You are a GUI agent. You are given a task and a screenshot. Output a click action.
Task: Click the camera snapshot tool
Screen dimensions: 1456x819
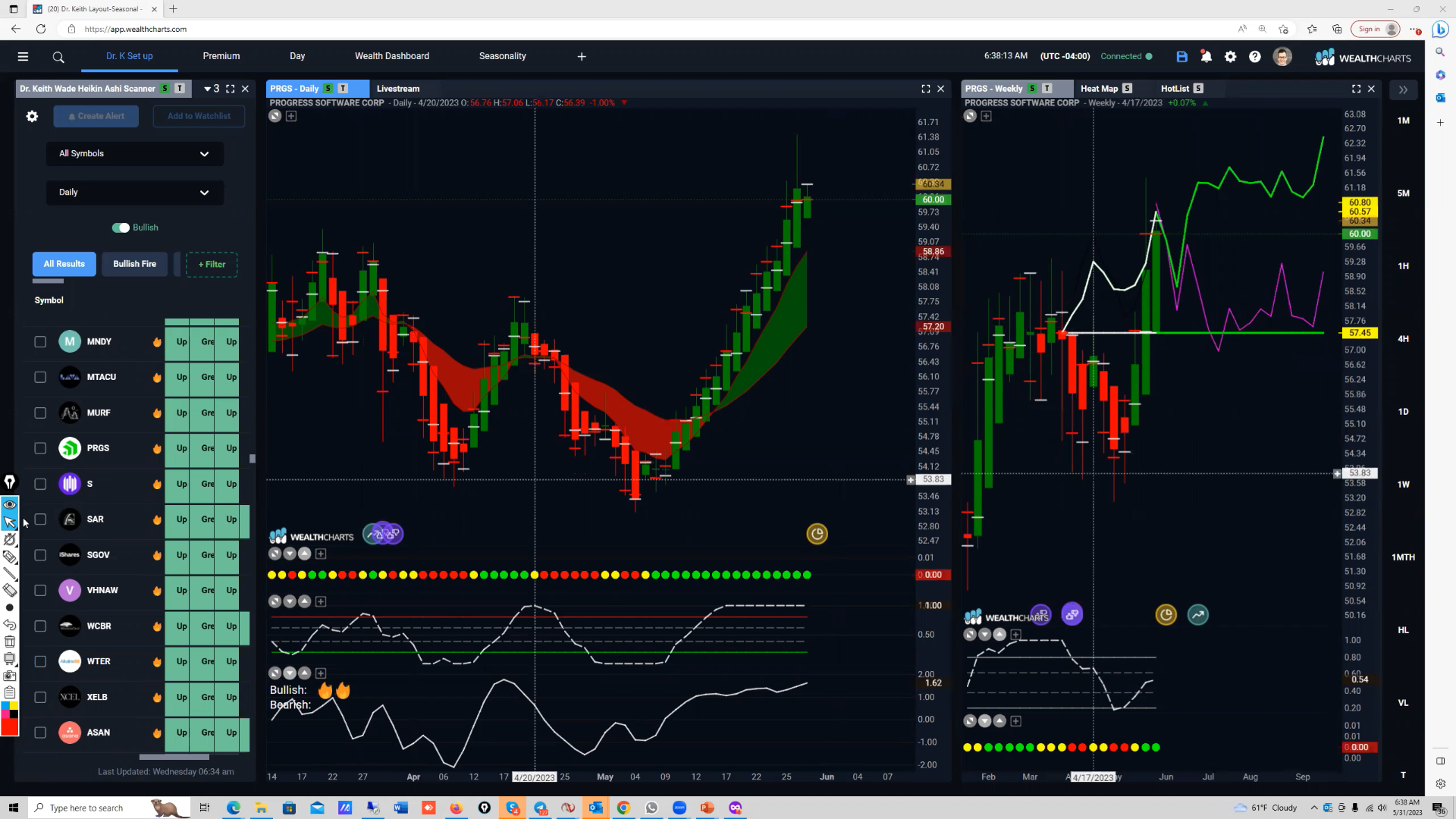click(10, 675)
